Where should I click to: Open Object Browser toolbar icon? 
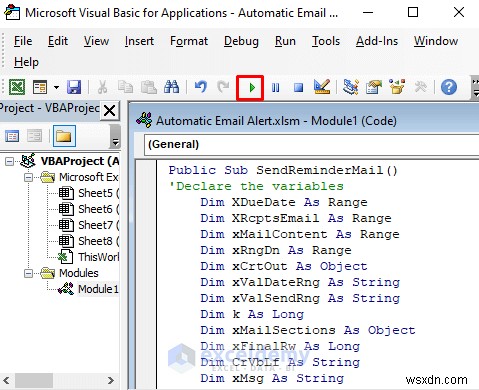pos(397,87)
